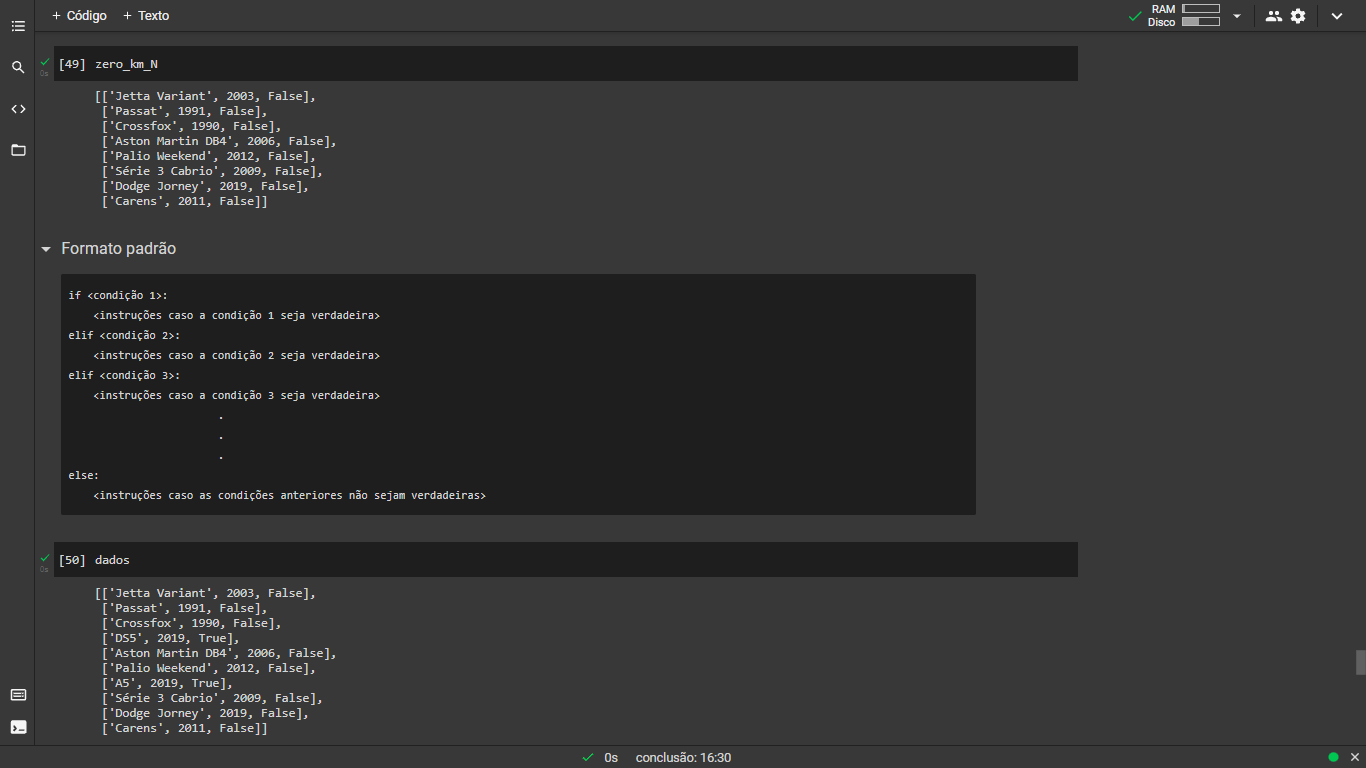1366x768 pixels.
Task: Open the command palette keyboard icon
Action: (18, 695)
